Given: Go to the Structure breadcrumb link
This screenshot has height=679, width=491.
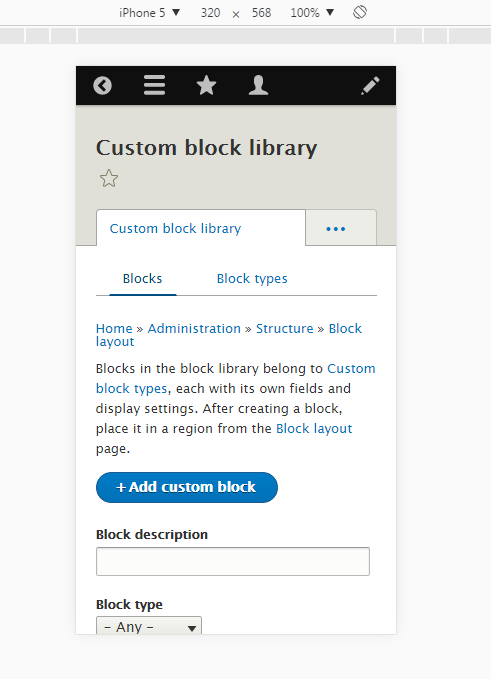Looking at the screenshot, I should point(284,328).
